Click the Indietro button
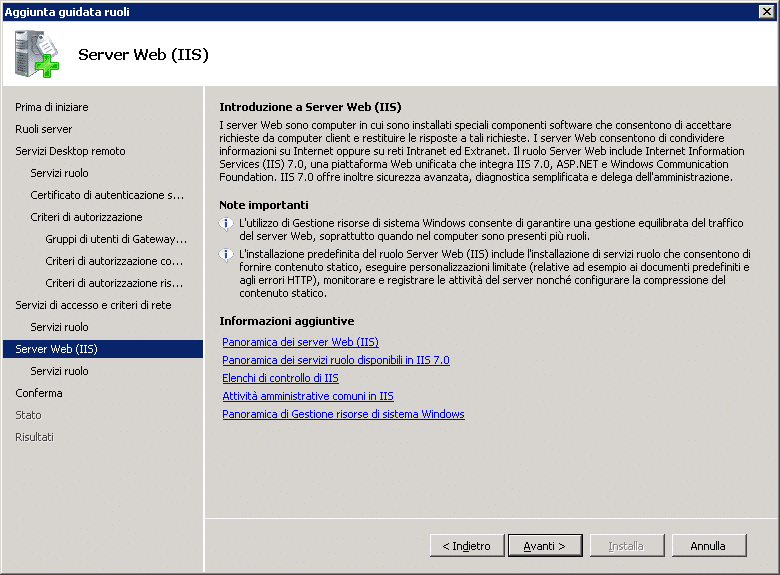Image resolution: width=780 pixels, height=575 pixels. click(467, 546)
